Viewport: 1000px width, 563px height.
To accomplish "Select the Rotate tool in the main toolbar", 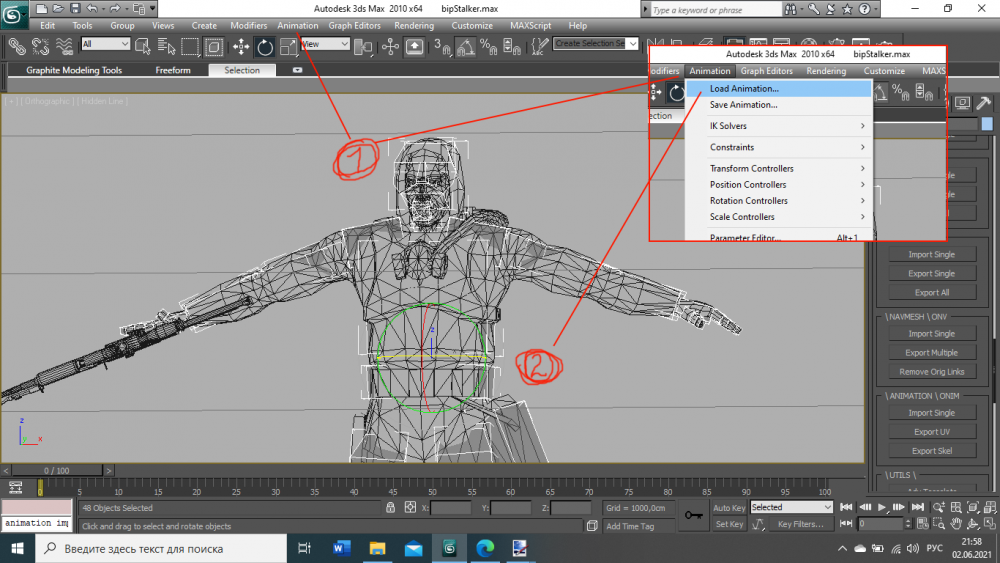I will [x=265, y=46].
